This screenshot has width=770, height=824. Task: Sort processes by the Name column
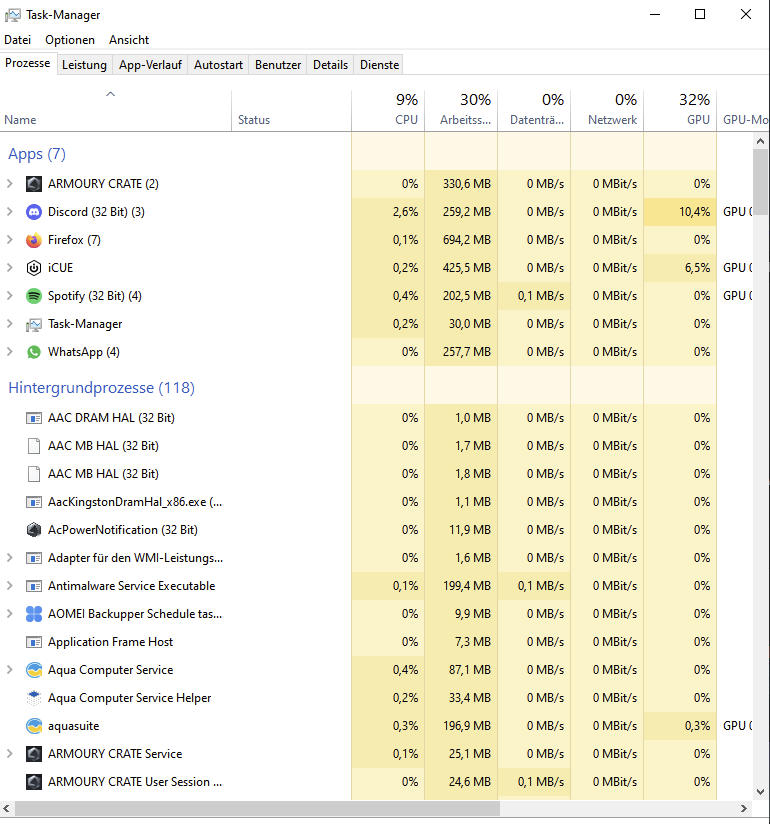(116, 110)
